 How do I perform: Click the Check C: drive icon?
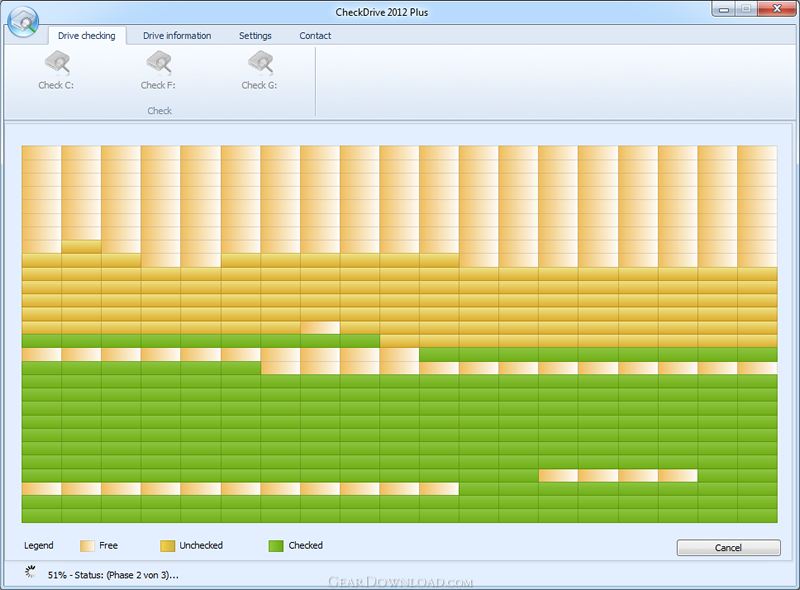click(57, 63)
